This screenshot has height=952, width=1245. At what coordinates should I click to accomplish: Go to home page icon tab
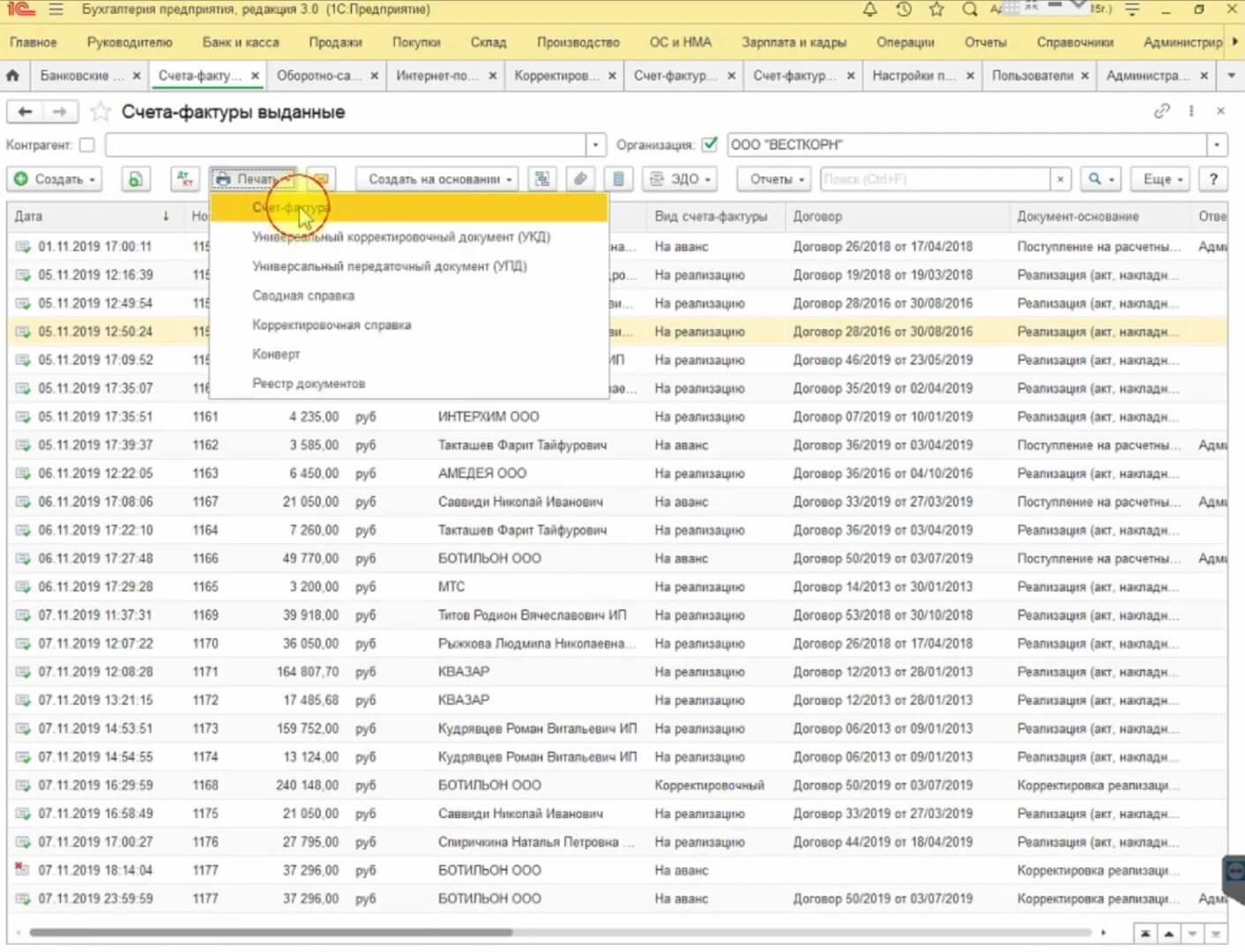(x=13, y=76)
